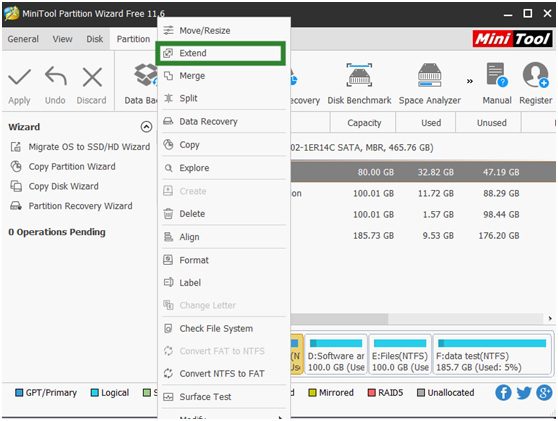Start Partition Recovery Wizard
558x421 pixels.
coord(71,206)
